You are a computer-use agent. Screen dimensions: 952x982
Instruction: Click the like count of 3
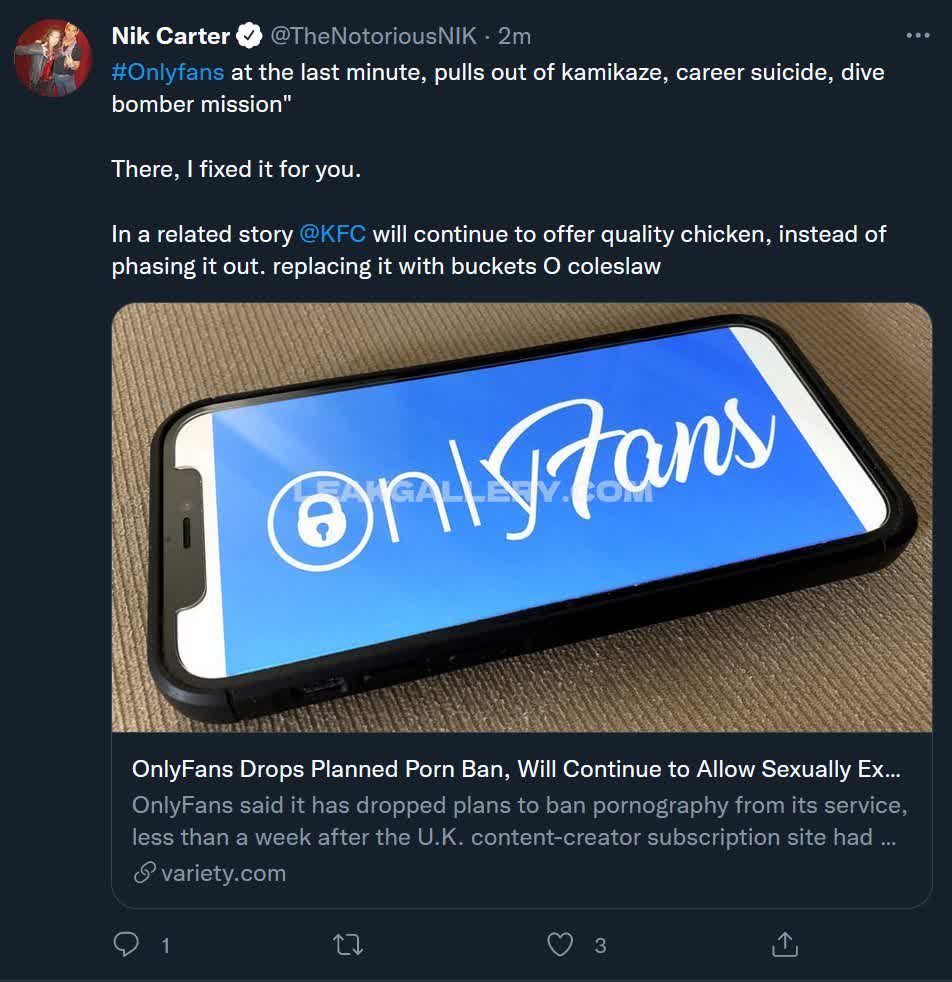click(x=600, y=945)
